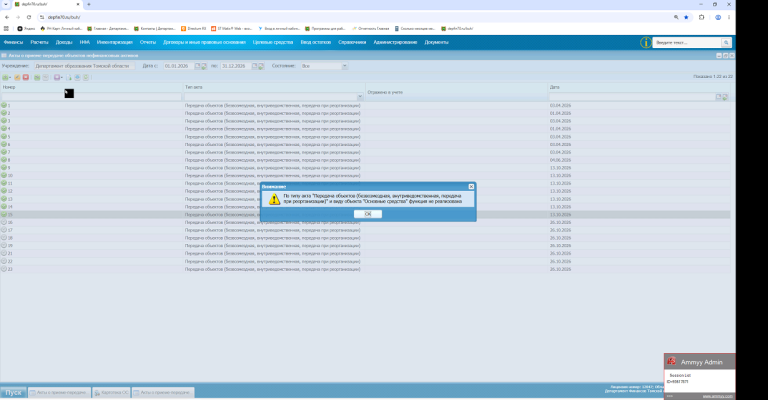
Task: Close the warning dialog with its X
Action: (x=471, y=187)
